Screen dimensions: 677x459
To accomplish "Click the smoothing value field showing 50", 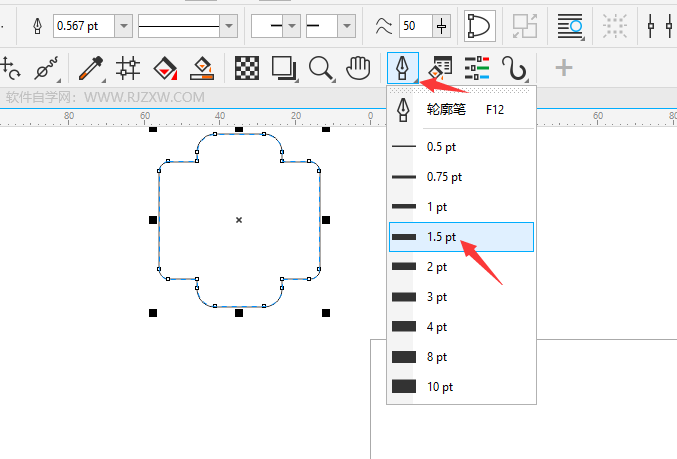I will [x=416, y=26].
